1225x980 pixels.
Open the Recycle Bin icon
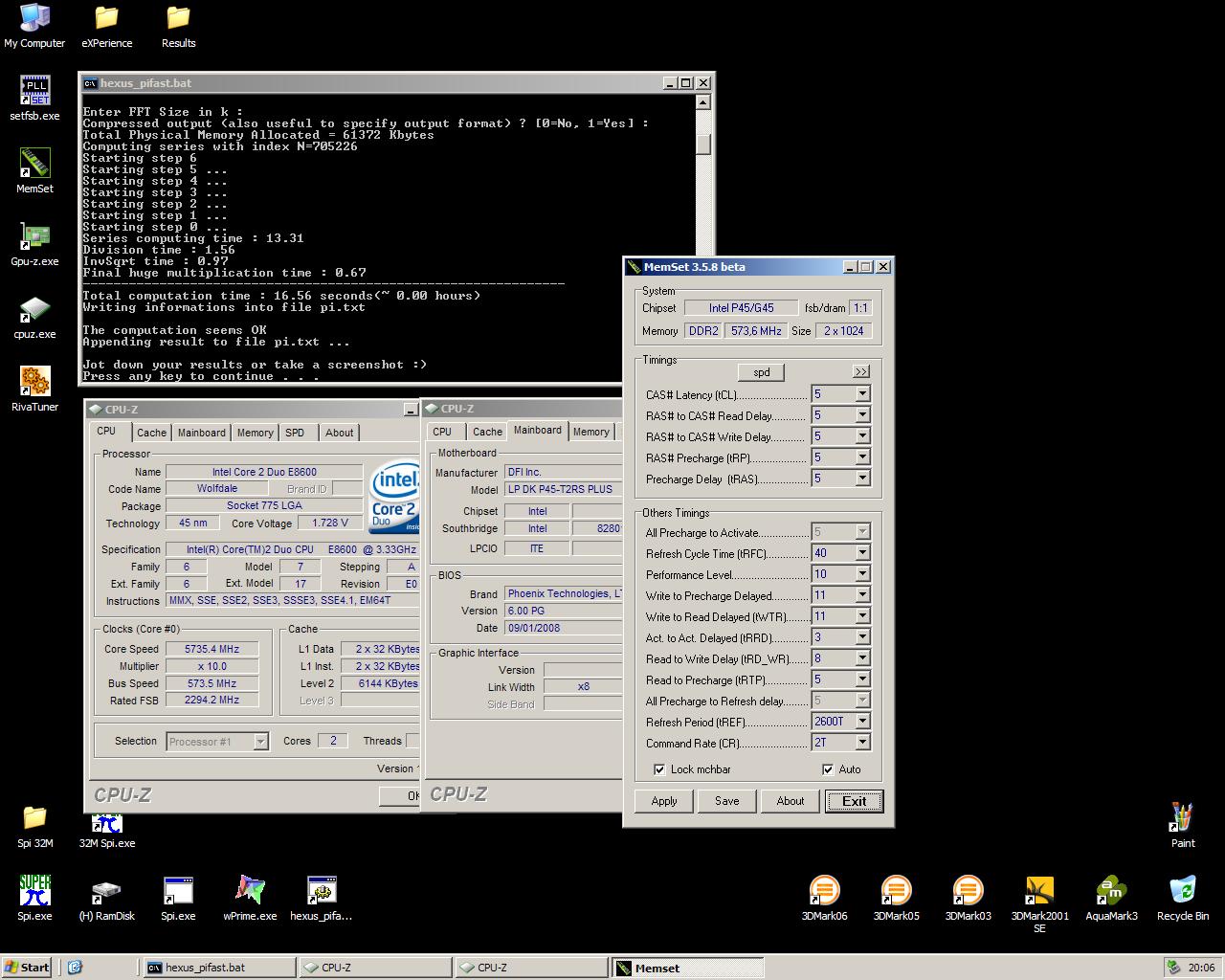[1183, 899]
